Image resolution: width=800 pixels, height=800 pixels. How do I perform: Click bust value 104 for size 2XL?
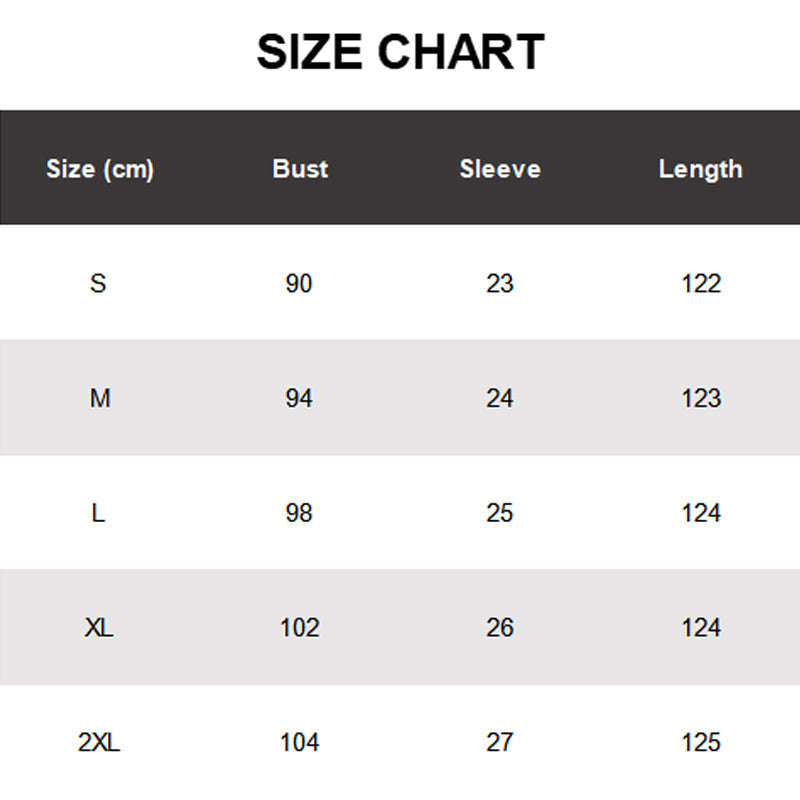pos(300,743)
